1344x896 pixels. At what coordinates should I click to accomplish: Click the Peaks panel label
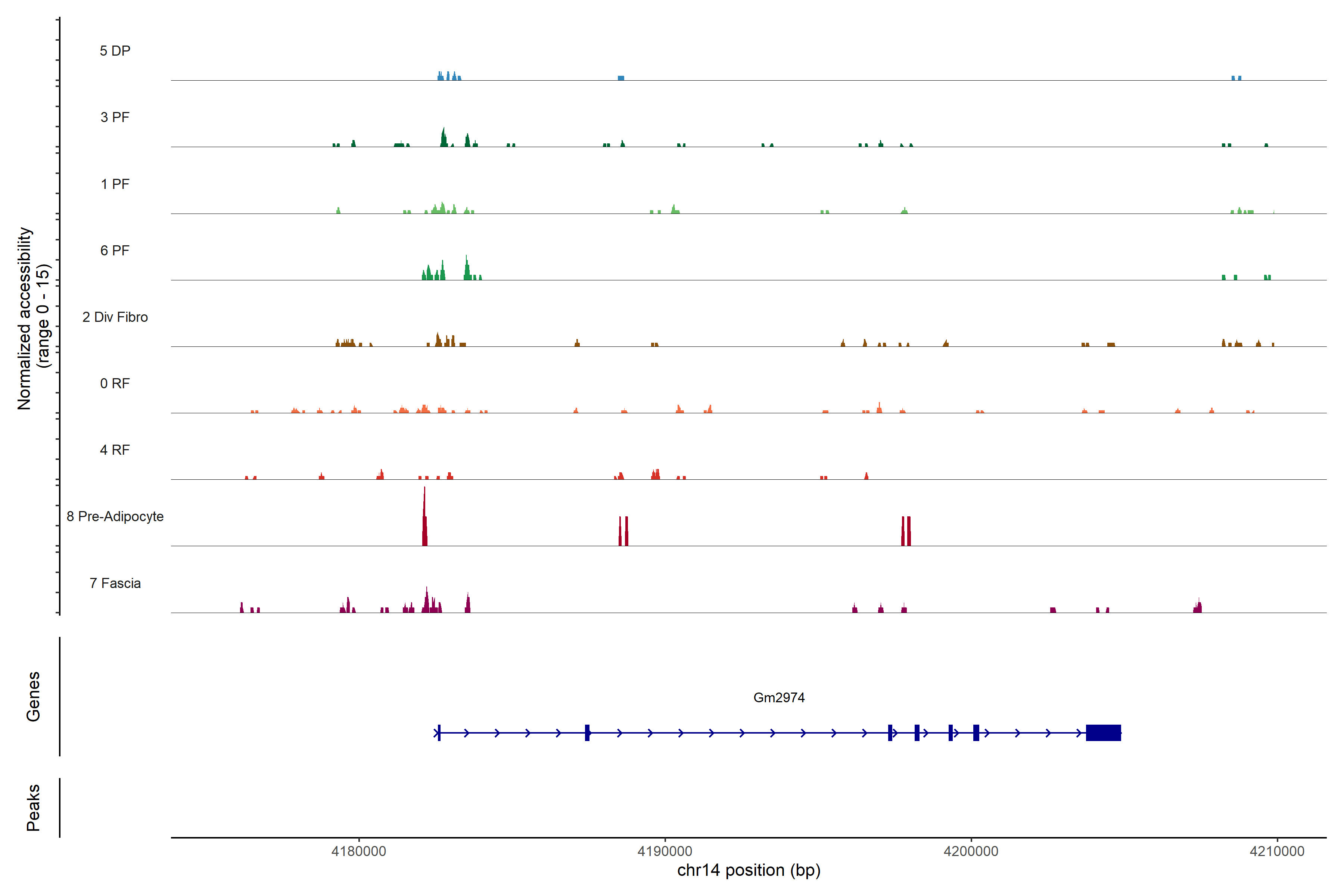pos(33,807)
